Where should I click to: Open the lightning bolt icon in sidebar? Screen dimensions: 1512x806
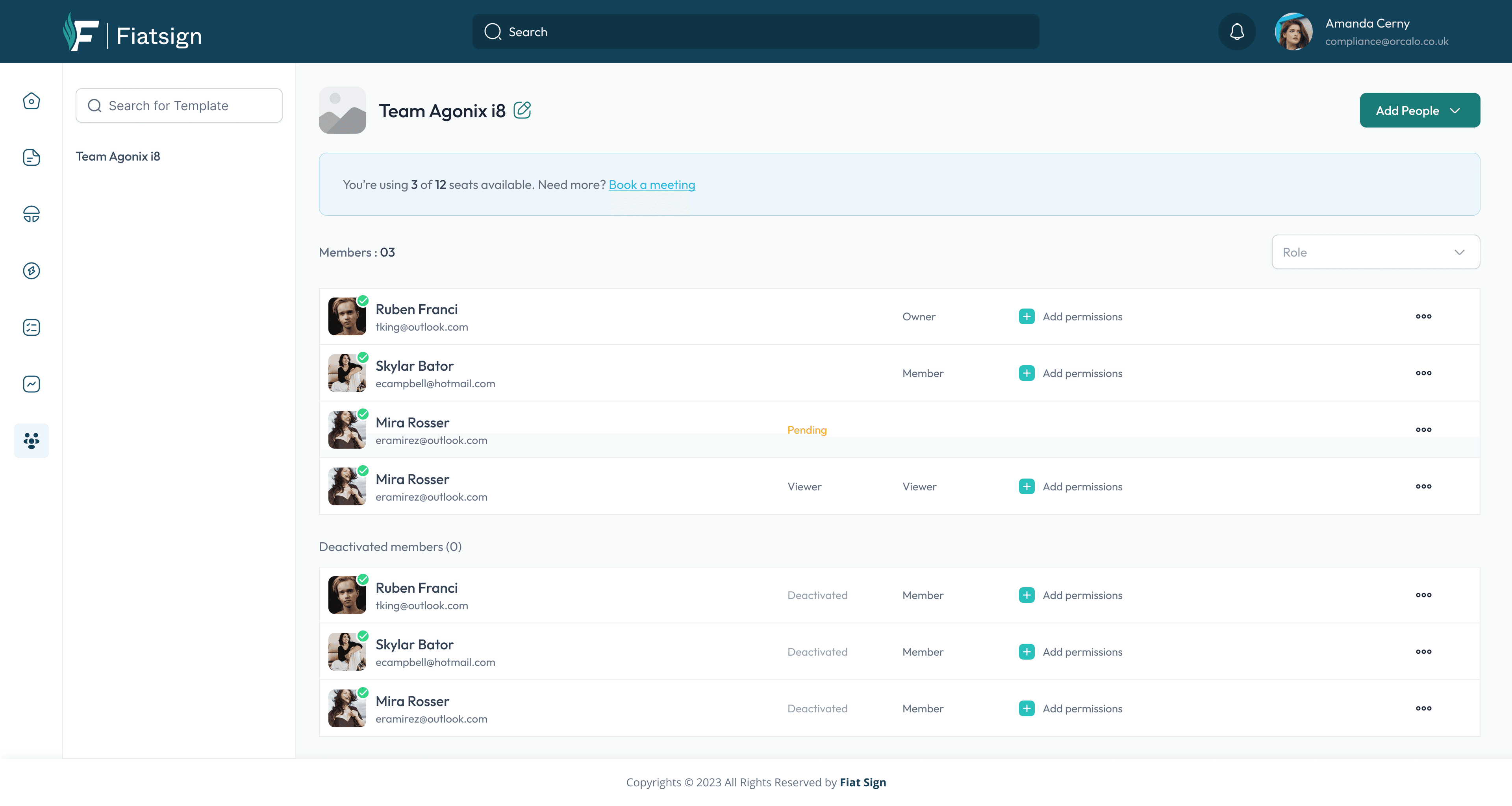point(31,270)
